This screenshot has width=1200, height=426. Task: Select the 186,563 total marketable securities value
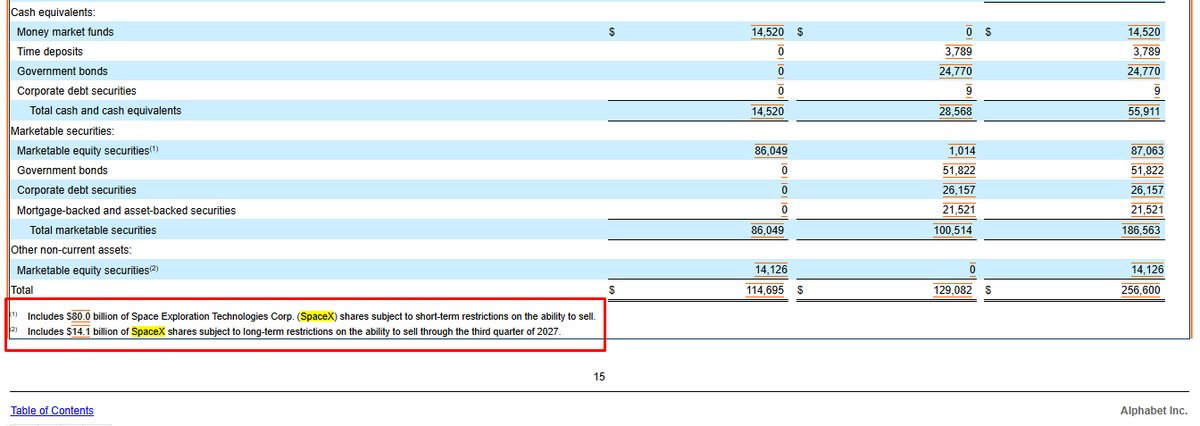[x=1141, y=230]
